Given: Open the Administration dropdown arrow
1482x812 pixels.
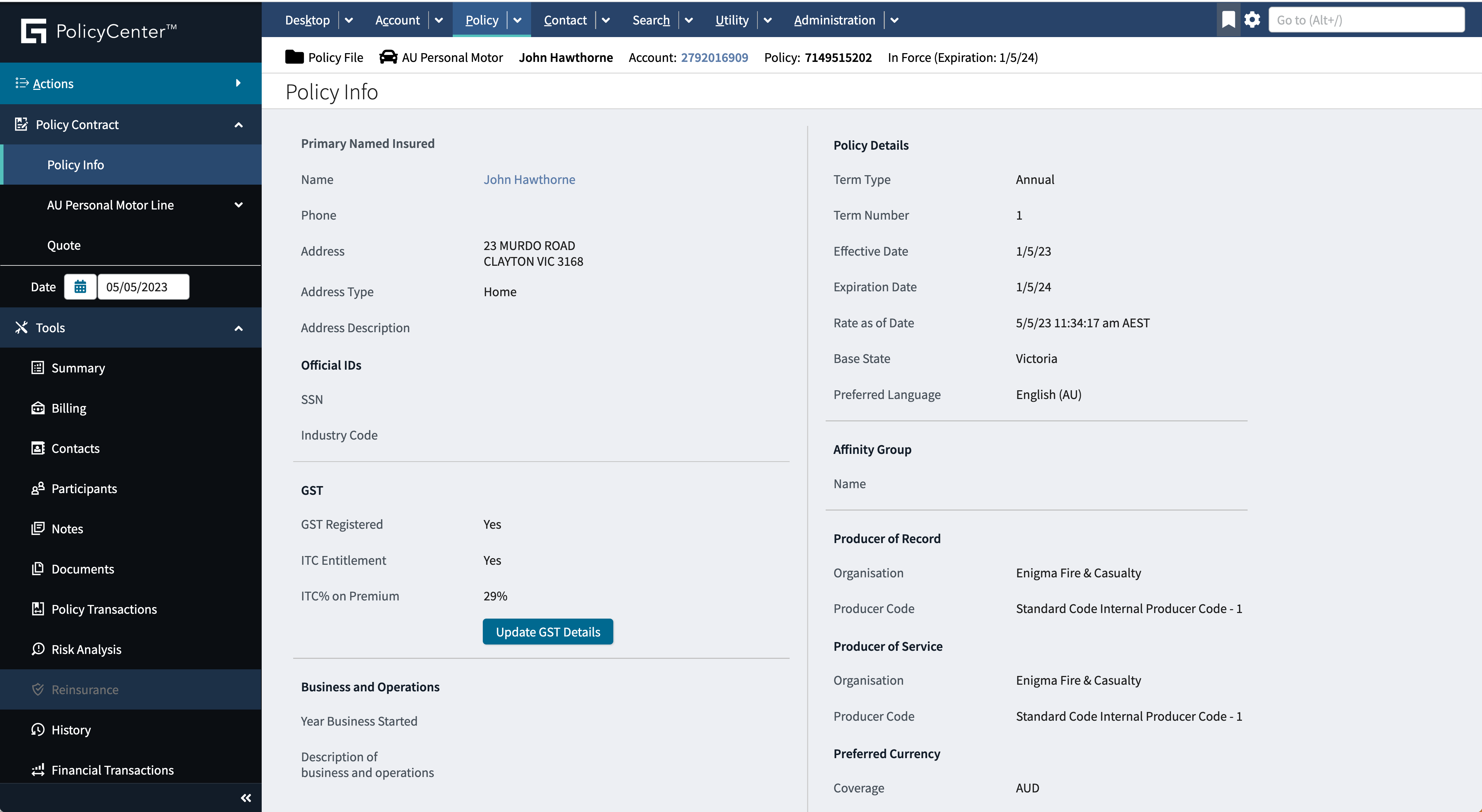Looking at the screenshot, I should 894,20.
